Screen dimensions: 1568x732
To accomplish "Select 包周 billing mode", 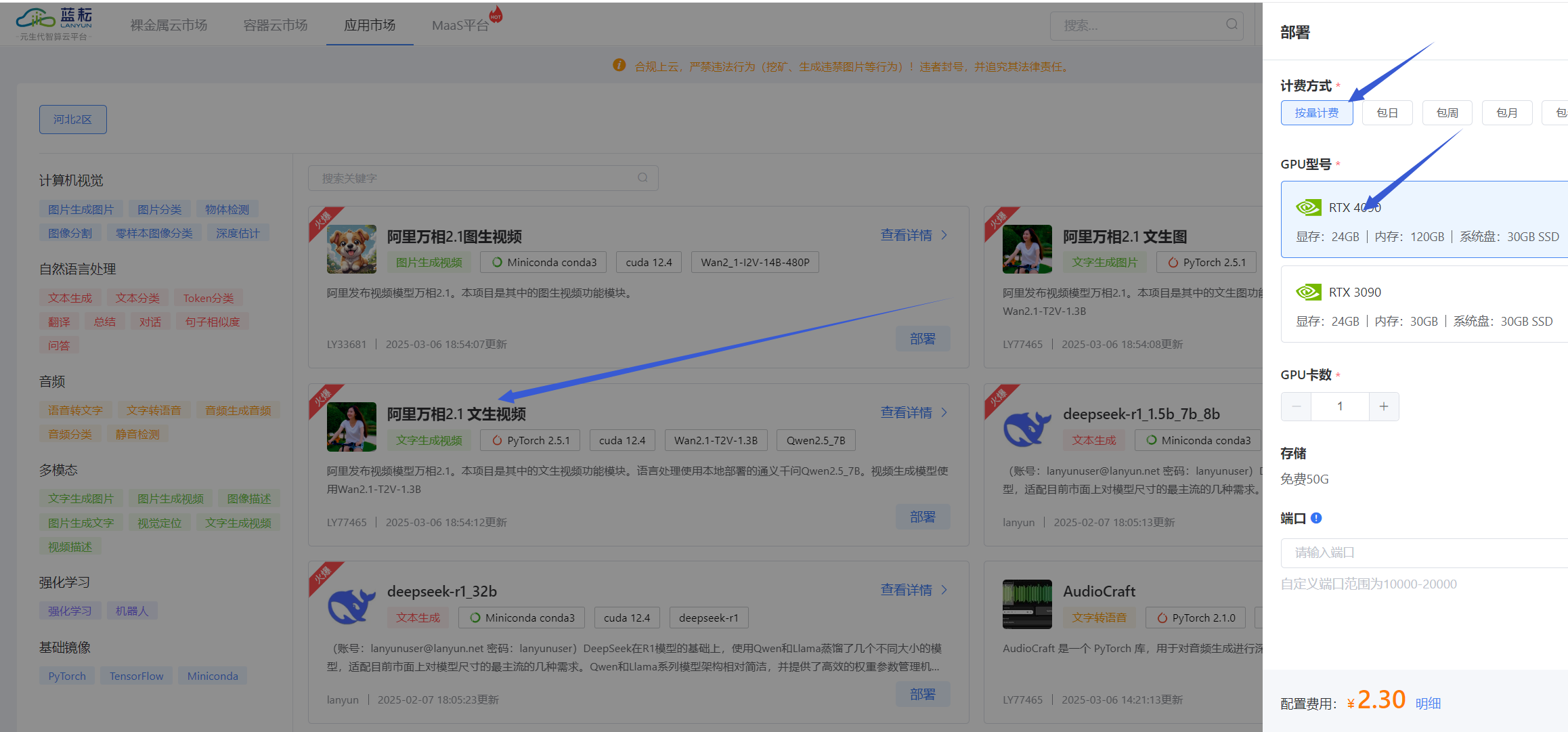I will point(1447,113).
